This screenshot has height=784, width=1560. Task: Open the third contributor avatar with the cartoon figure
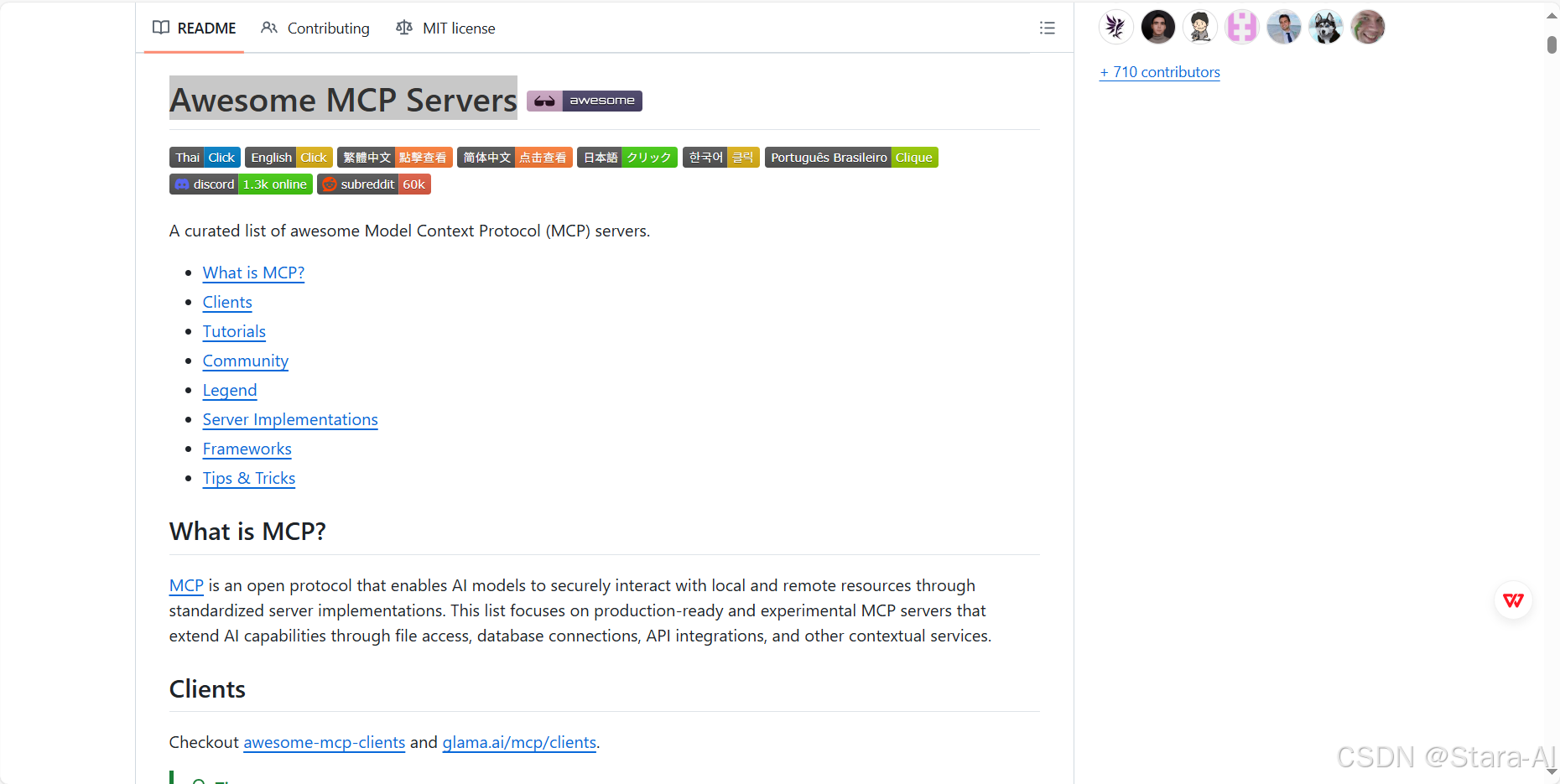click(x=1200, y=27)
